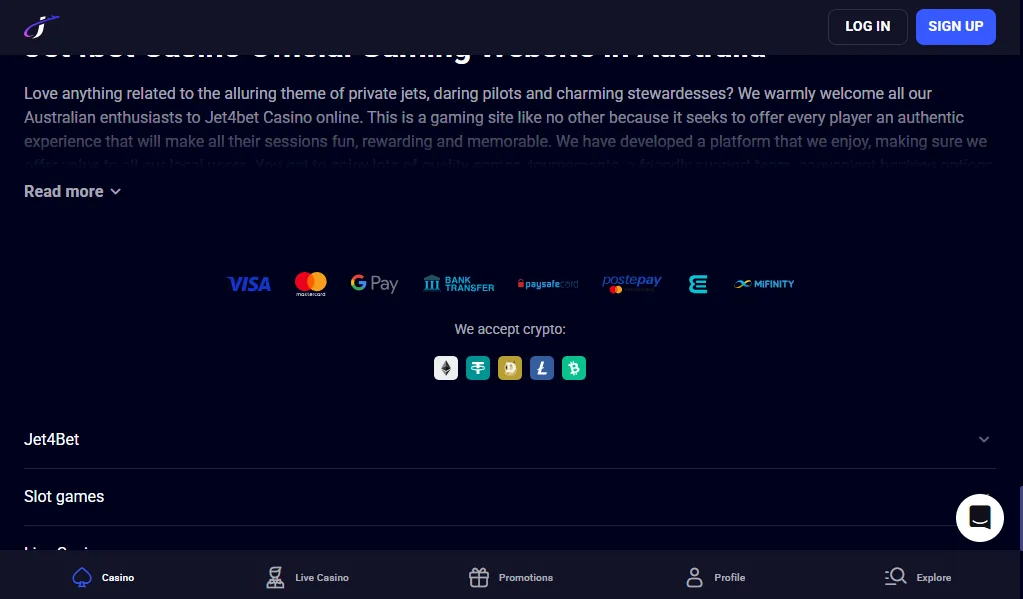Open the Live Casino tab
This screenshot has width=1023, height=599.
tap(307, 577)
